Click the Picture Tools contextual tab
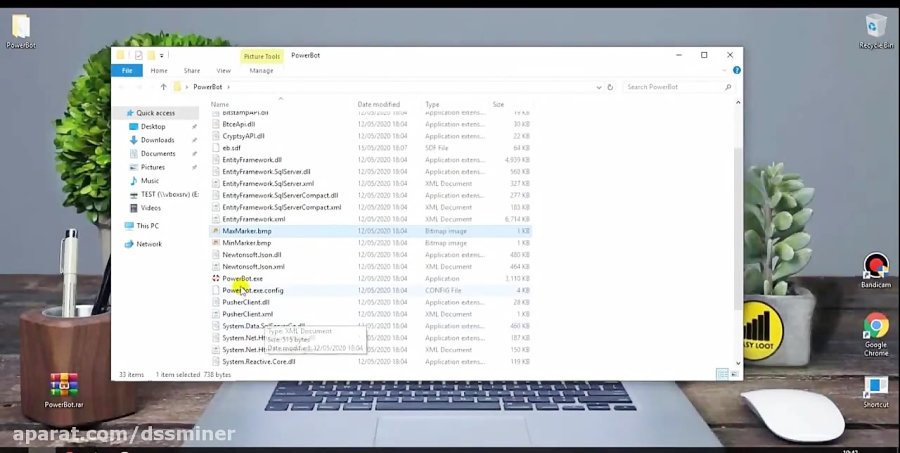This screenshot has height=453, width=900. (262, 56)
